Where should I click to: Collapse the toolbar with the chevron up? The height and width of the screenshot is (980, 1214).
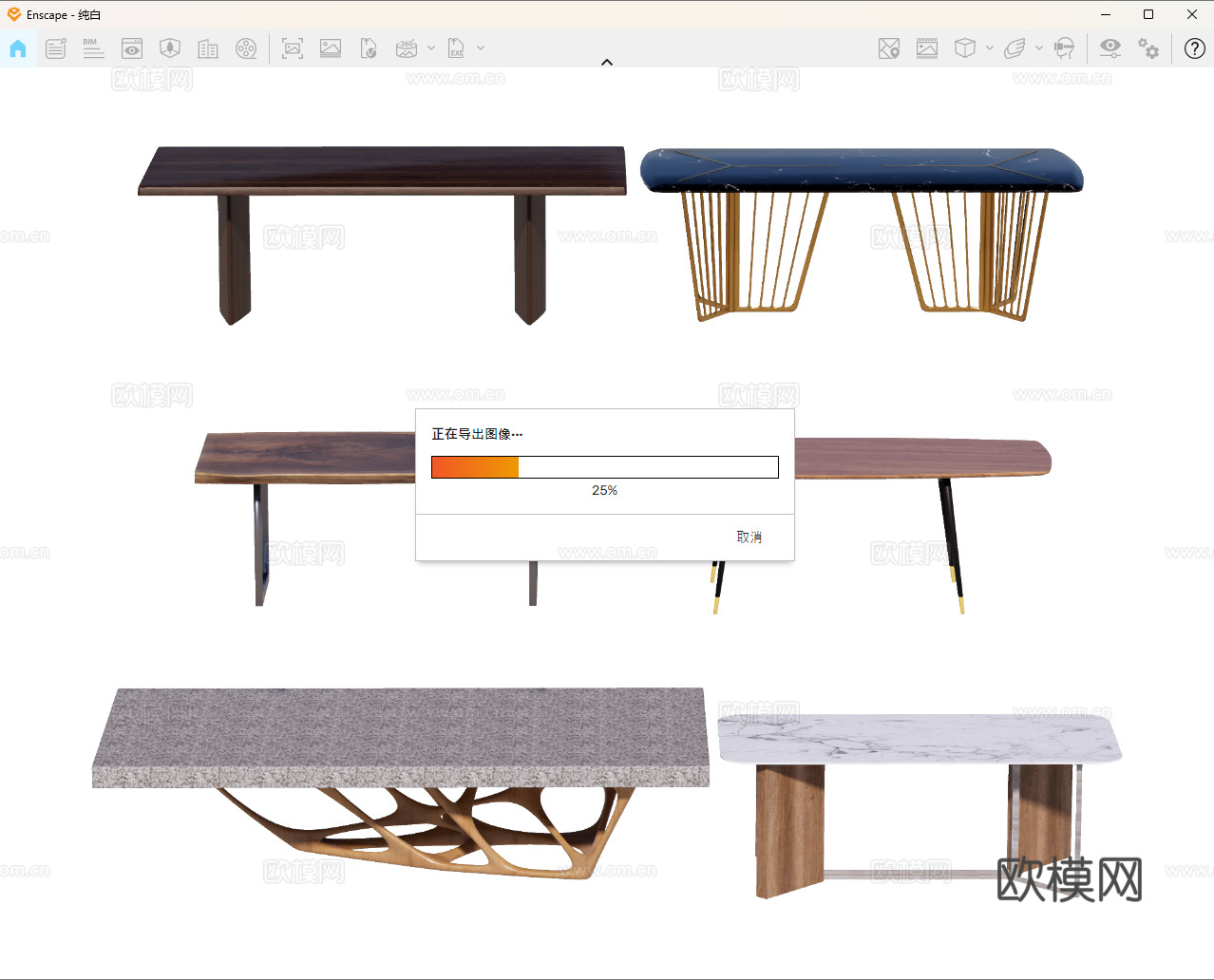607,63
